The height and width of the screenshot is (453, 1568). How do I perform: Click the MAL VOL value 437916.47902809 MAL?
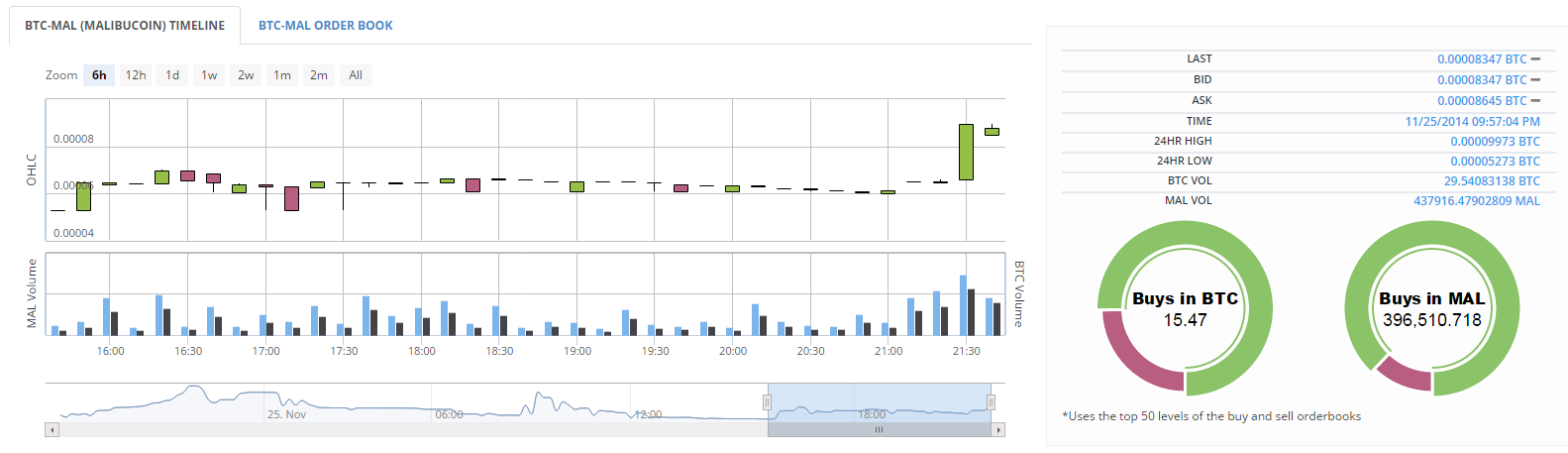pyautogui.click(x=1477, y=201)
